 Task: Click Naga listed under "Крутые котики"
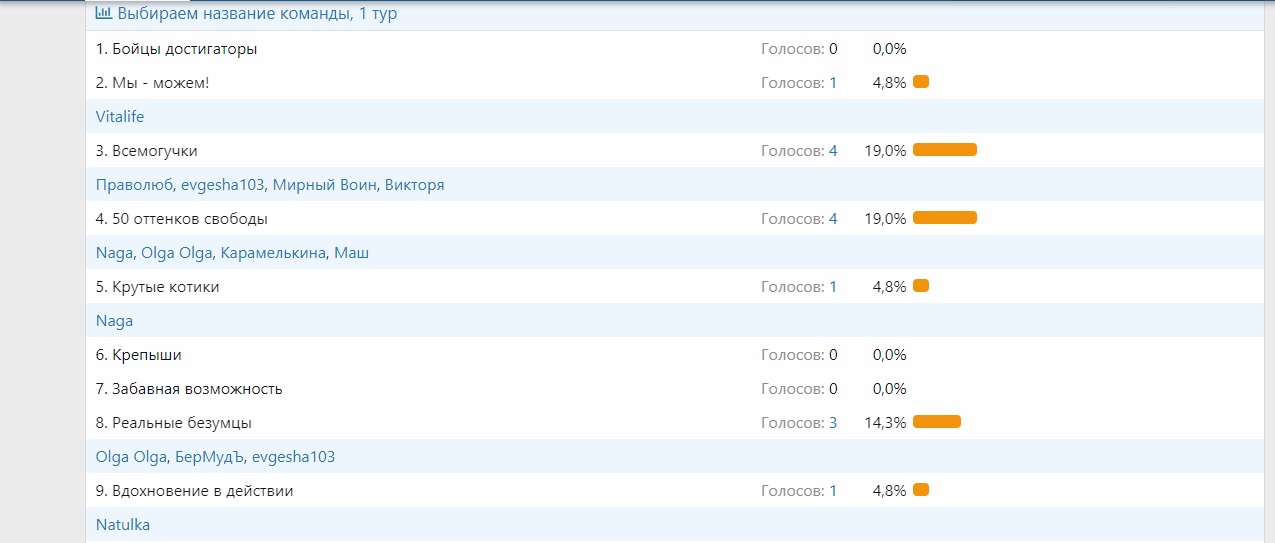point(114,321)
